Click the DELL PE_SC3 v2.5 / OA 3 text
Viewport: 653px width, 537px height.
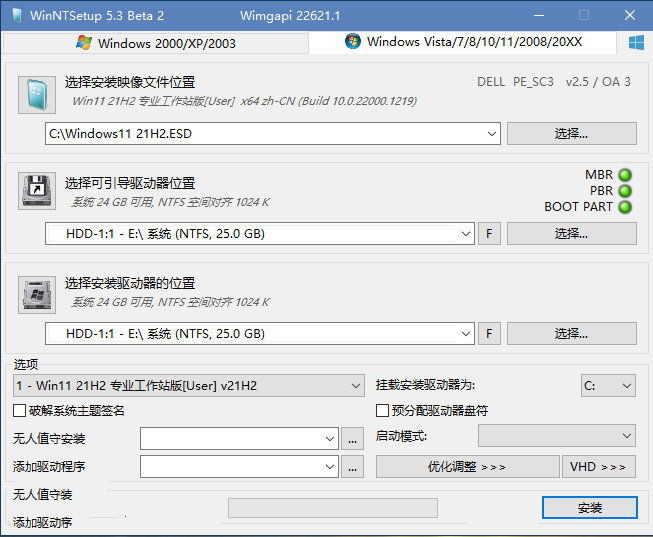pos(554,82)
